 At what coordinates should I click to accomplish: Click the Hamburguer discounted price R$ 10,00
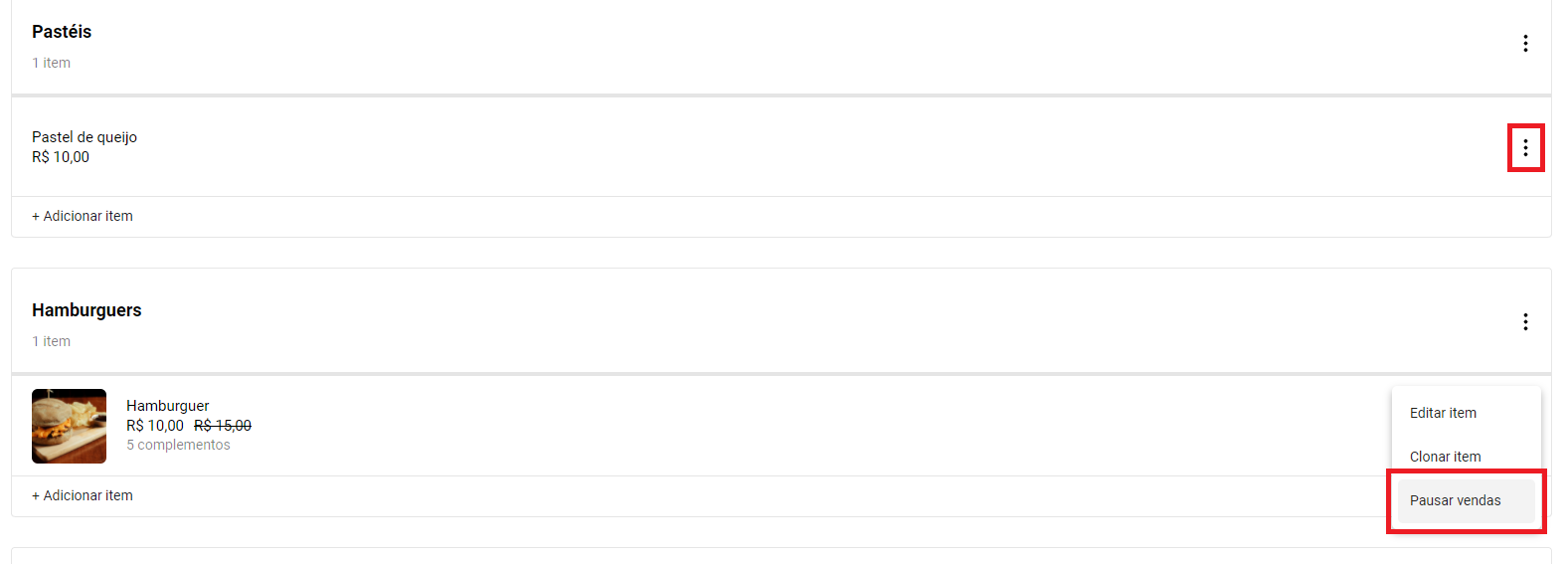[155, 426]
